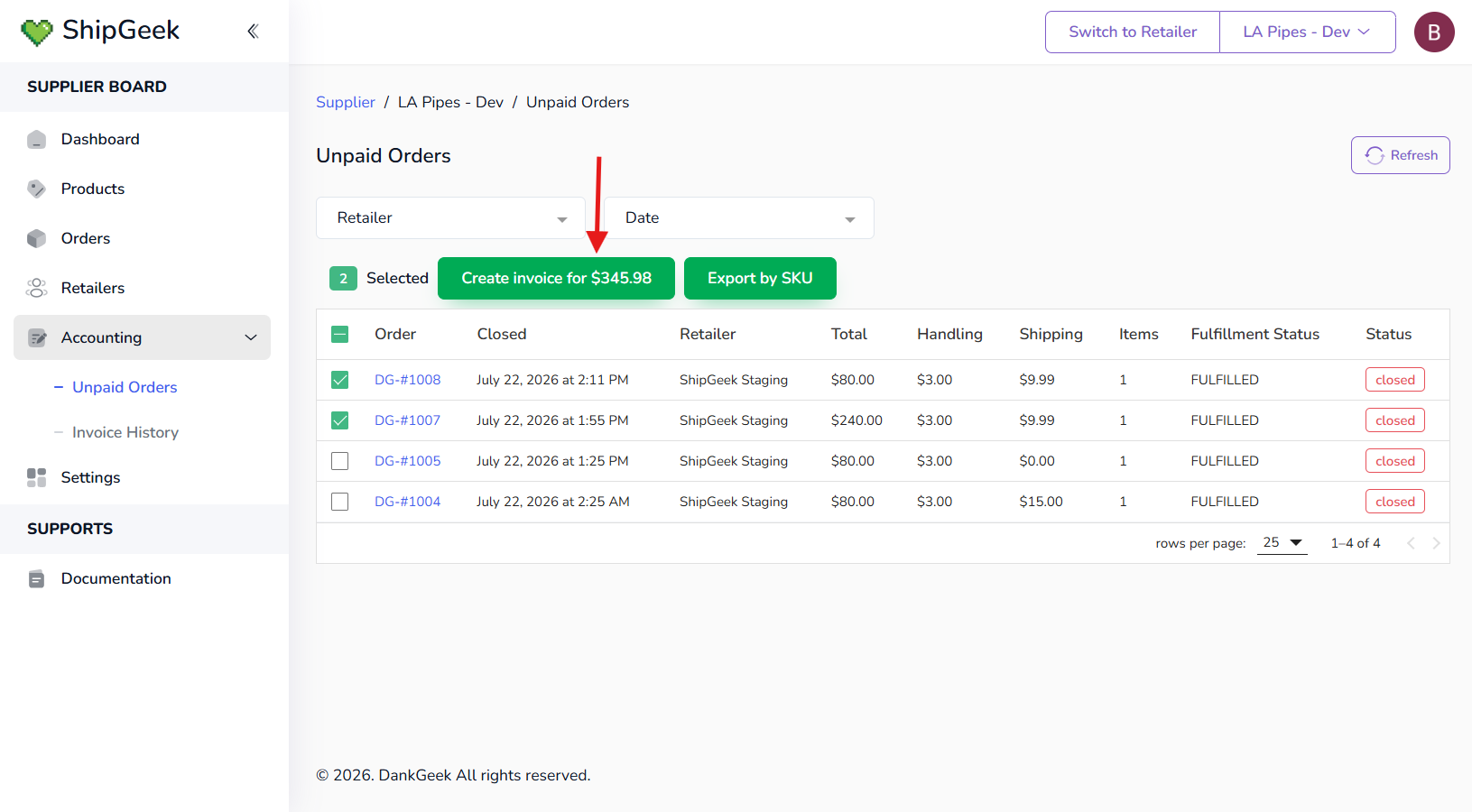Open Settings in the sidebar

pyautogui.click(x=90, y=477)
